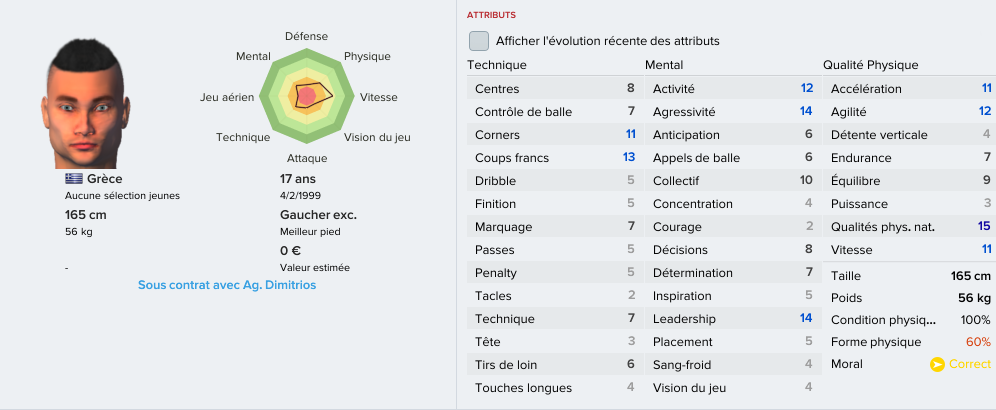996x410 pixels.
Task: Click the octagonal attribute radar chart
Action: pyautogui.click(x=307, y=97)
